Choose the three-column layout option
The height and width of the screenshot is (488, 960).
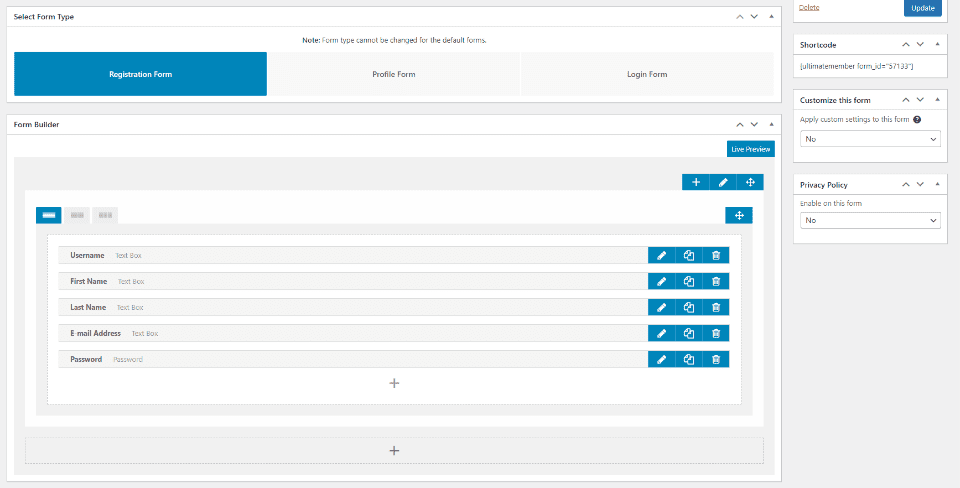105,216
